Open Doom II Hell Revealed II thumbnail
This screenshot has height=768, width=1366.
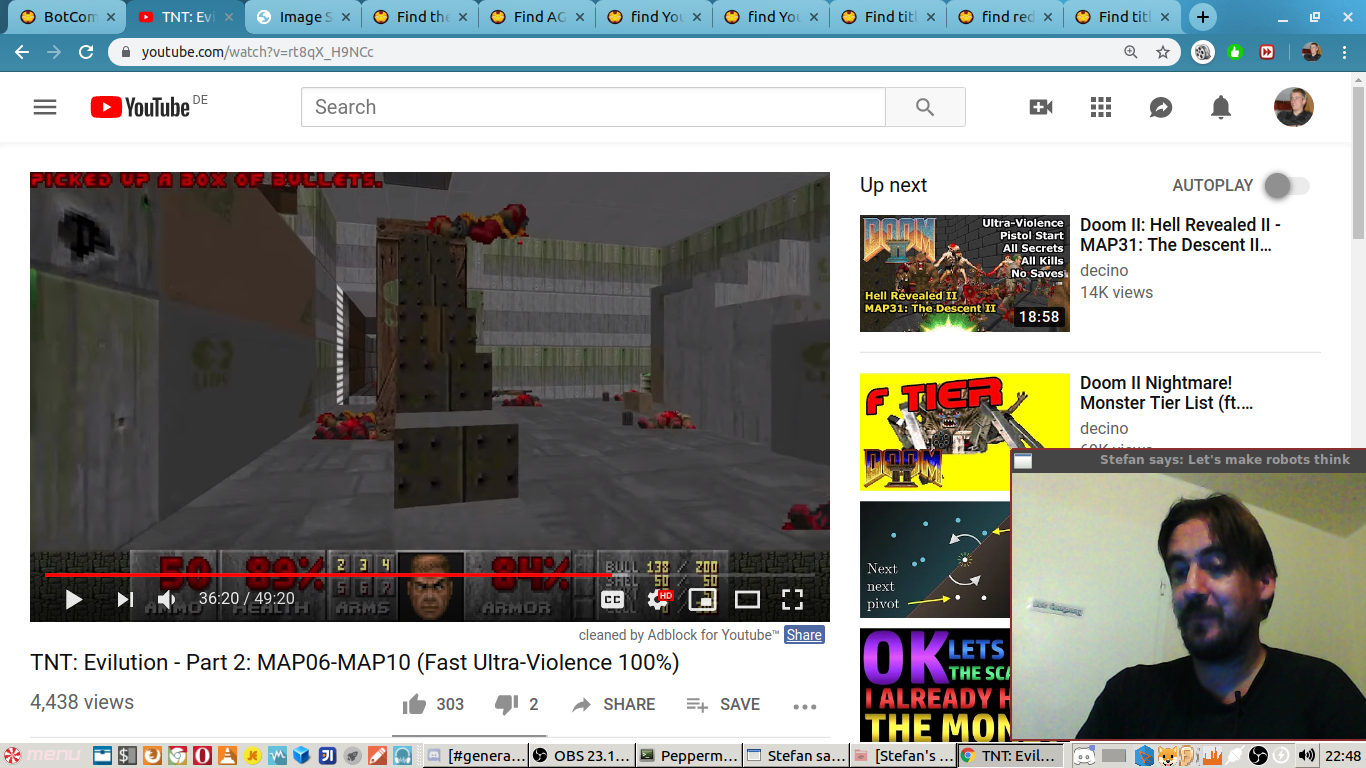pos(964,273)
